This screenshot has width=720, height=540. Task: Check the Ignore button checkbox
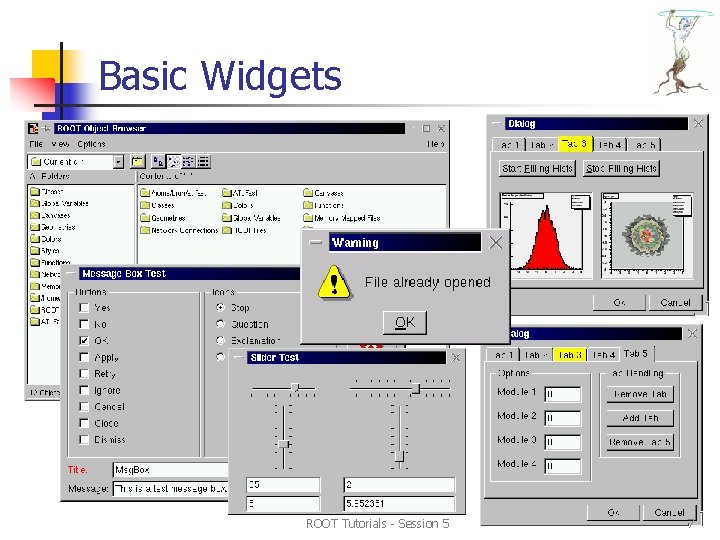84,390
